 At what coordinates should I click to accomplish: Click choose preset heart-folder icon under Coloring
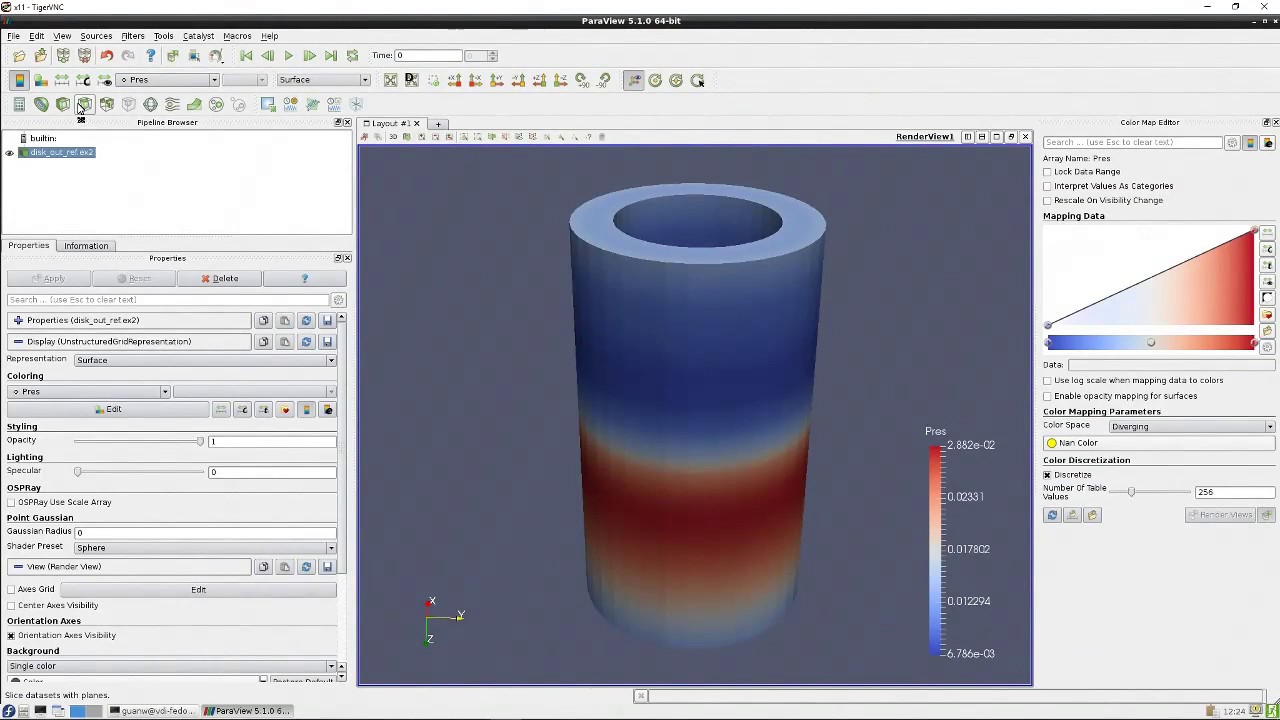(x=285, y=410)
